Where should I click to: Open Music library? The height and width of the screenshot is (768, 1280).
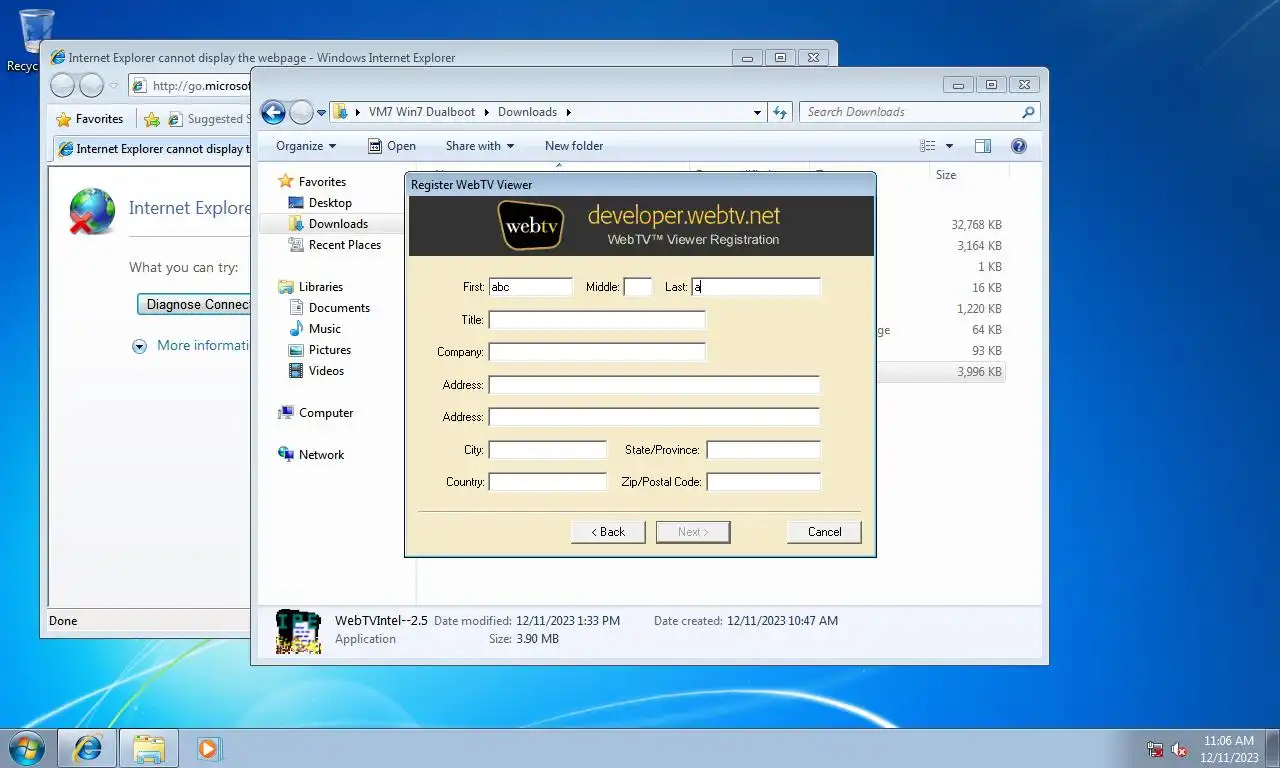(324, 329)
